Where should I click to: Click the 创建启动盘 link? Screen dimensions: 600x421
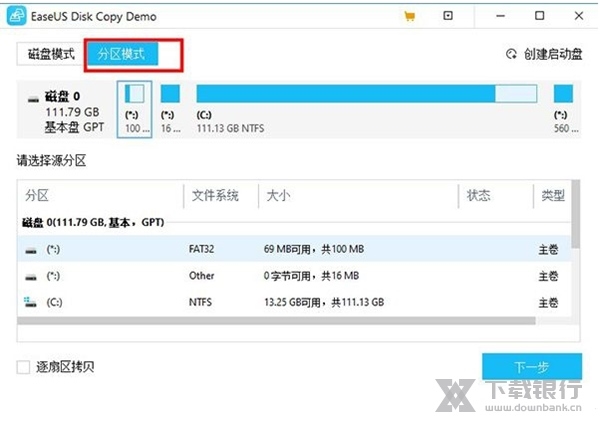coord(552,54)
